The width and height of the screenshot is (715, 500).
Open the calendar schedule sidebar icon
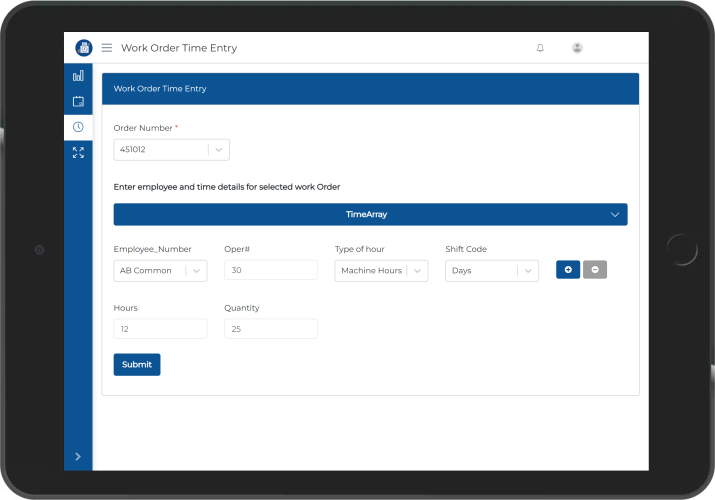(78, 101)
